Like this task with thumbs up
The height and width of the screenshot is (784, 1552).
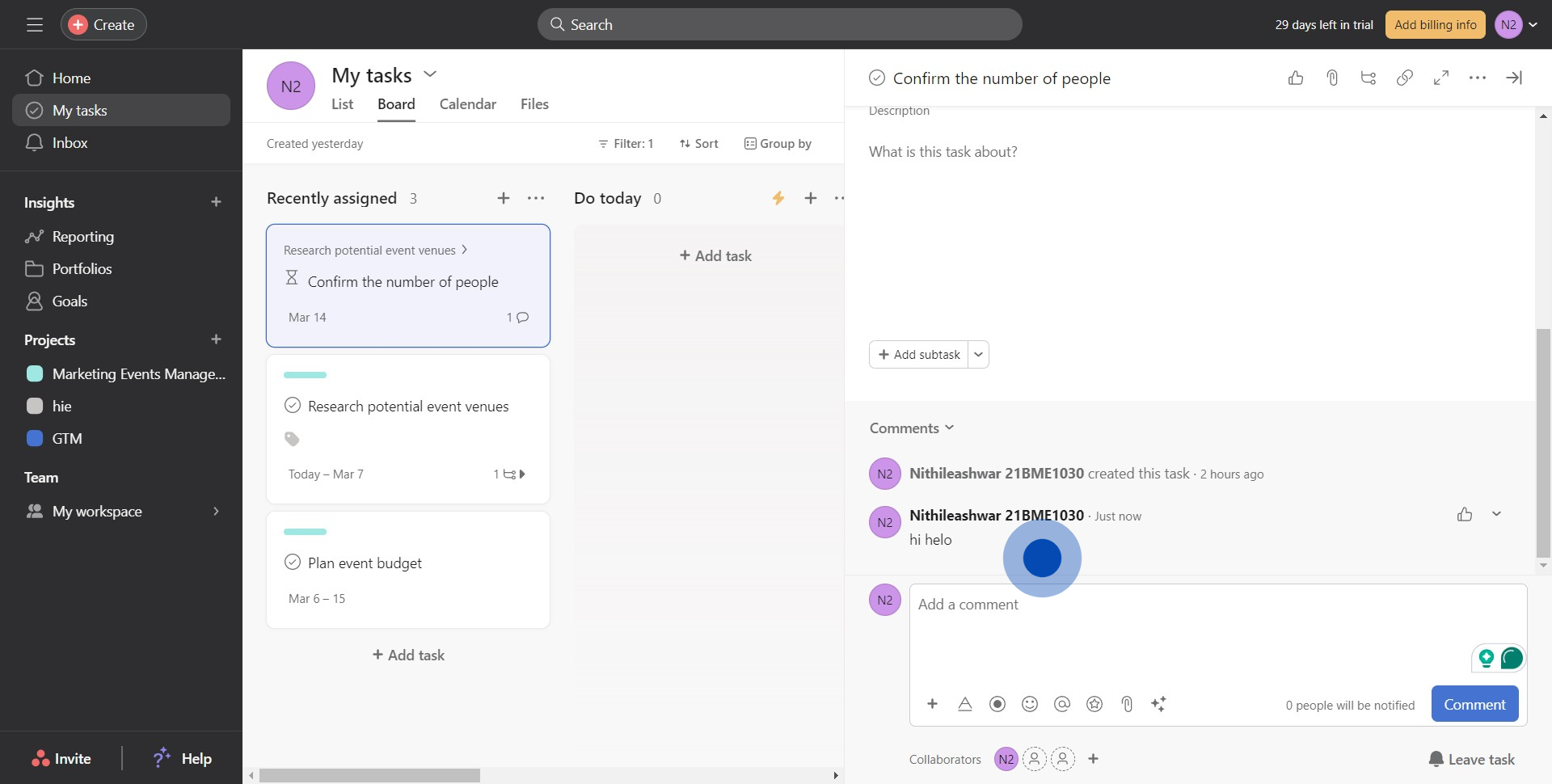1296,78
